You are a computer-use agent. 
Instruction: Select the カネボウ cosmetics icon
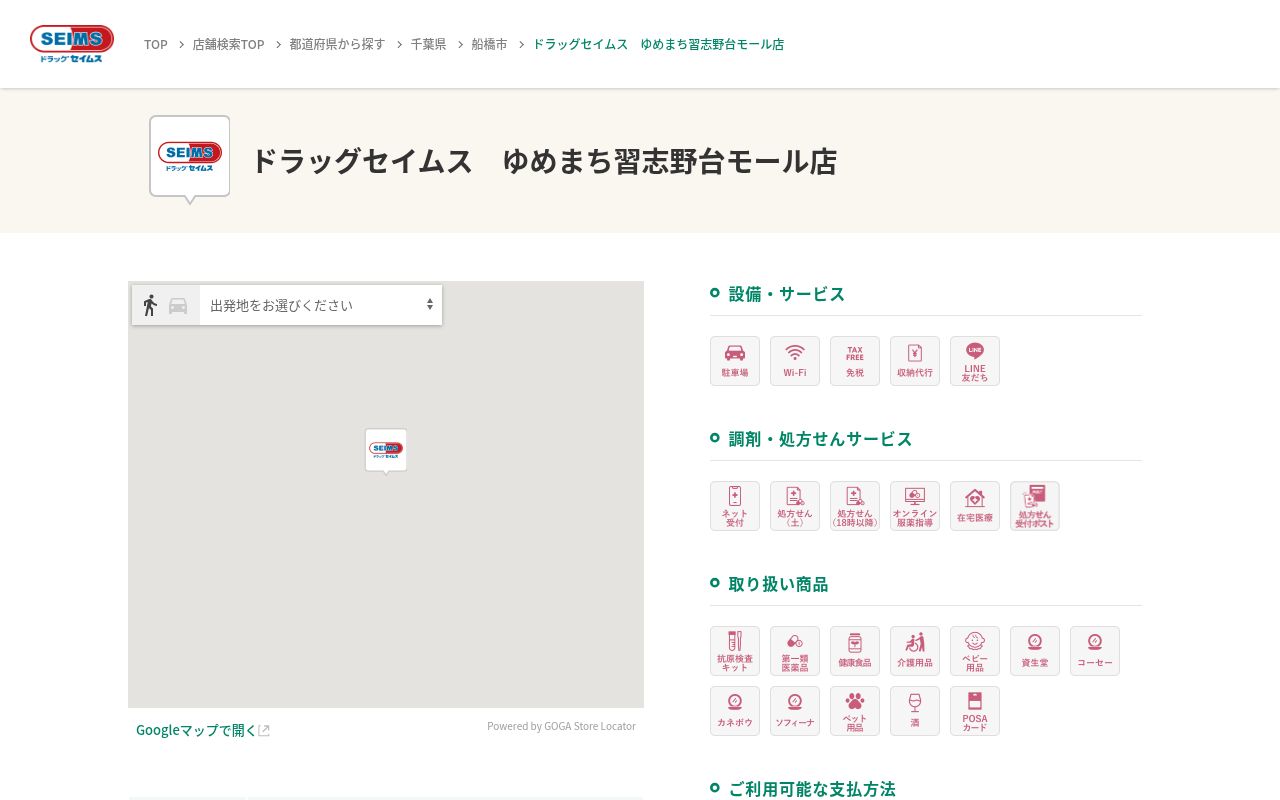(x=735, y=711)
